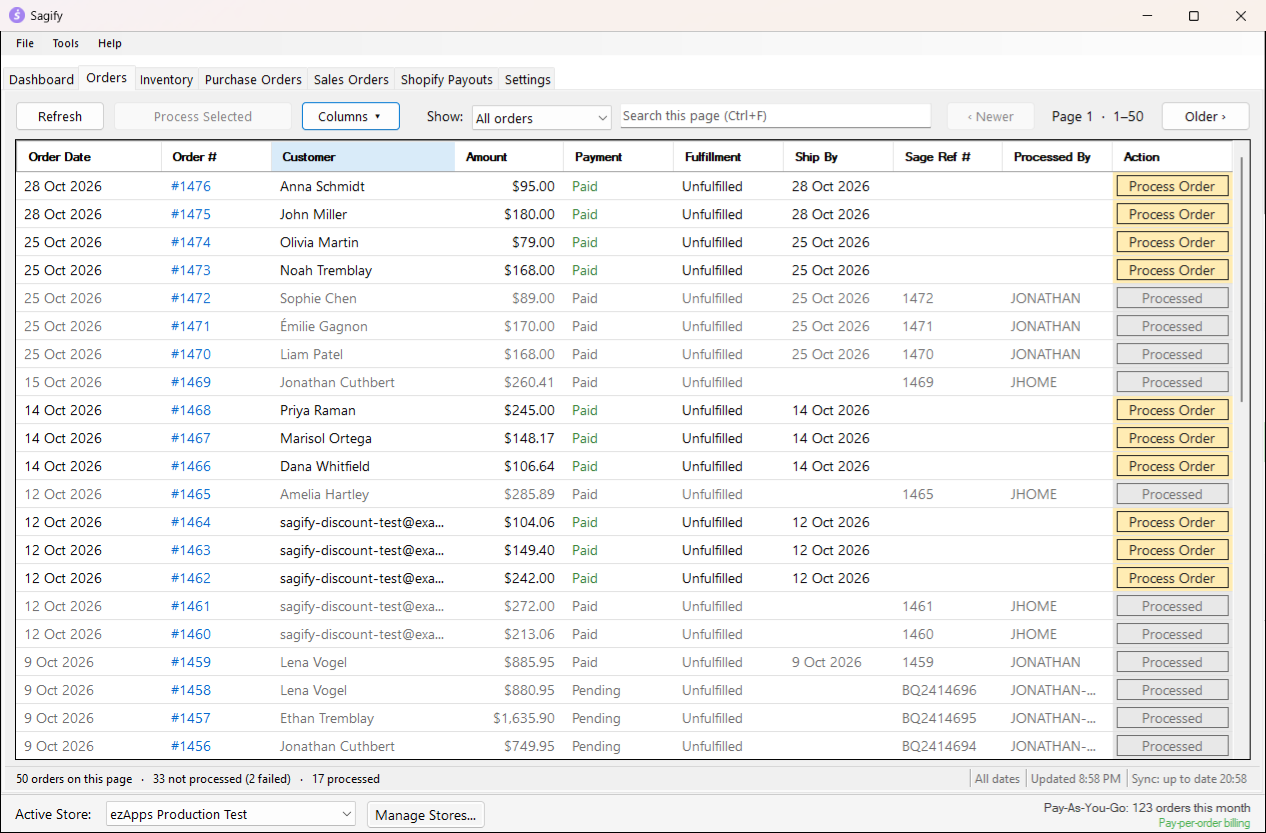Click the Sagify app logo icon
The height and width of the screenshot is (833, 1266).
pos(16,16)
